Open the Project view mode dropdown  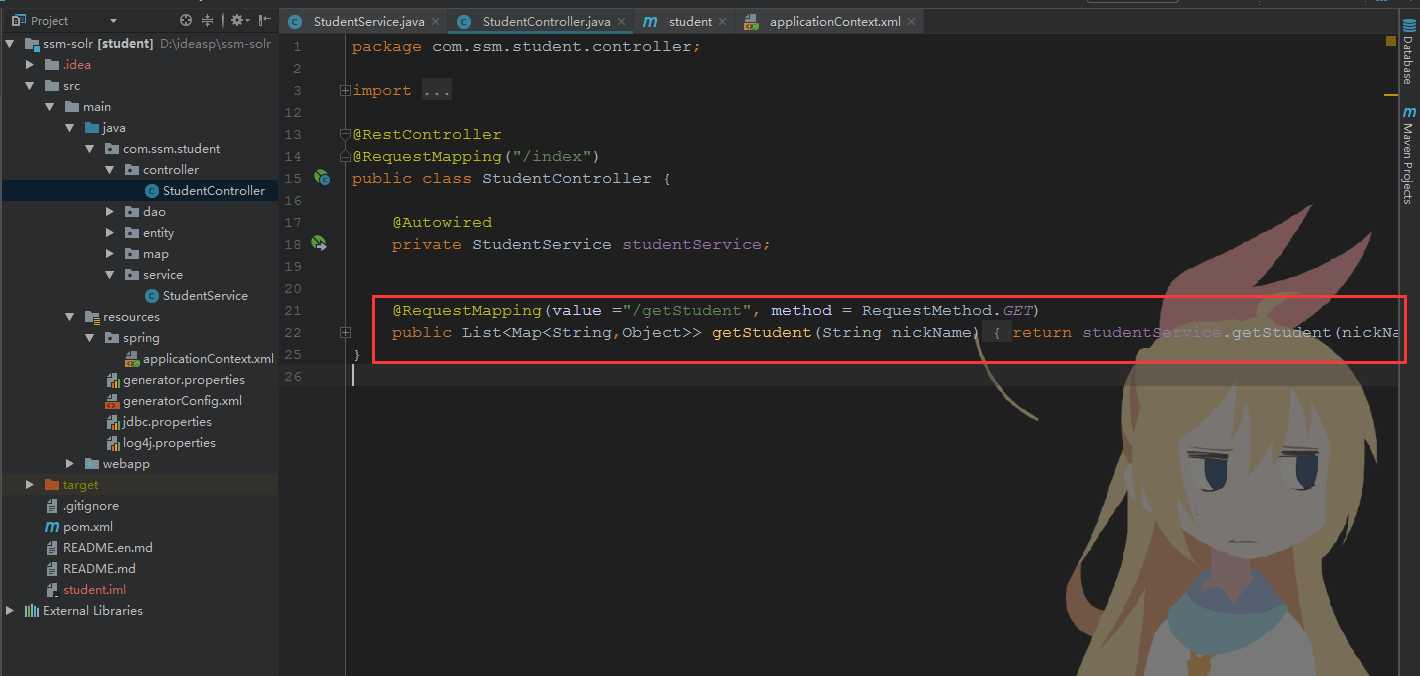(113, 21)
